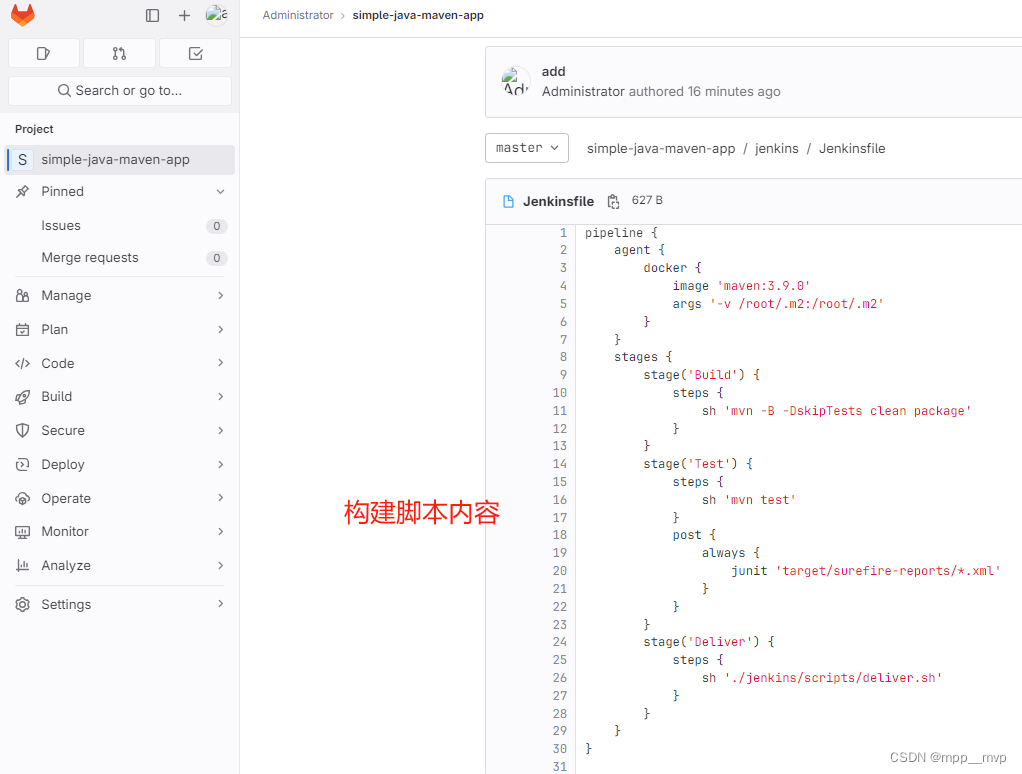
Task: Select simple-java-maven-app project in sidebar
Action: pos(120,160)
